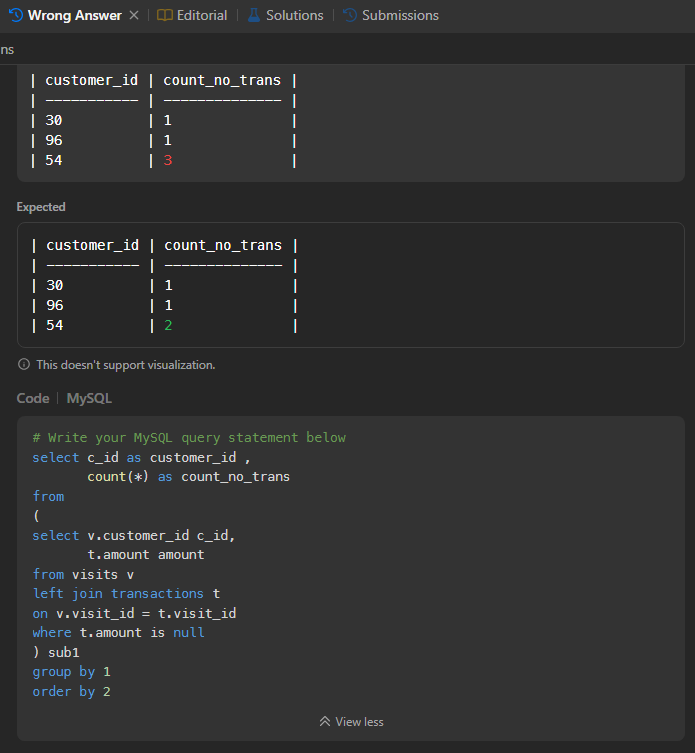
Task: Click the '# Write your MySQL query' comment
Action: click(x=189, y=438)
